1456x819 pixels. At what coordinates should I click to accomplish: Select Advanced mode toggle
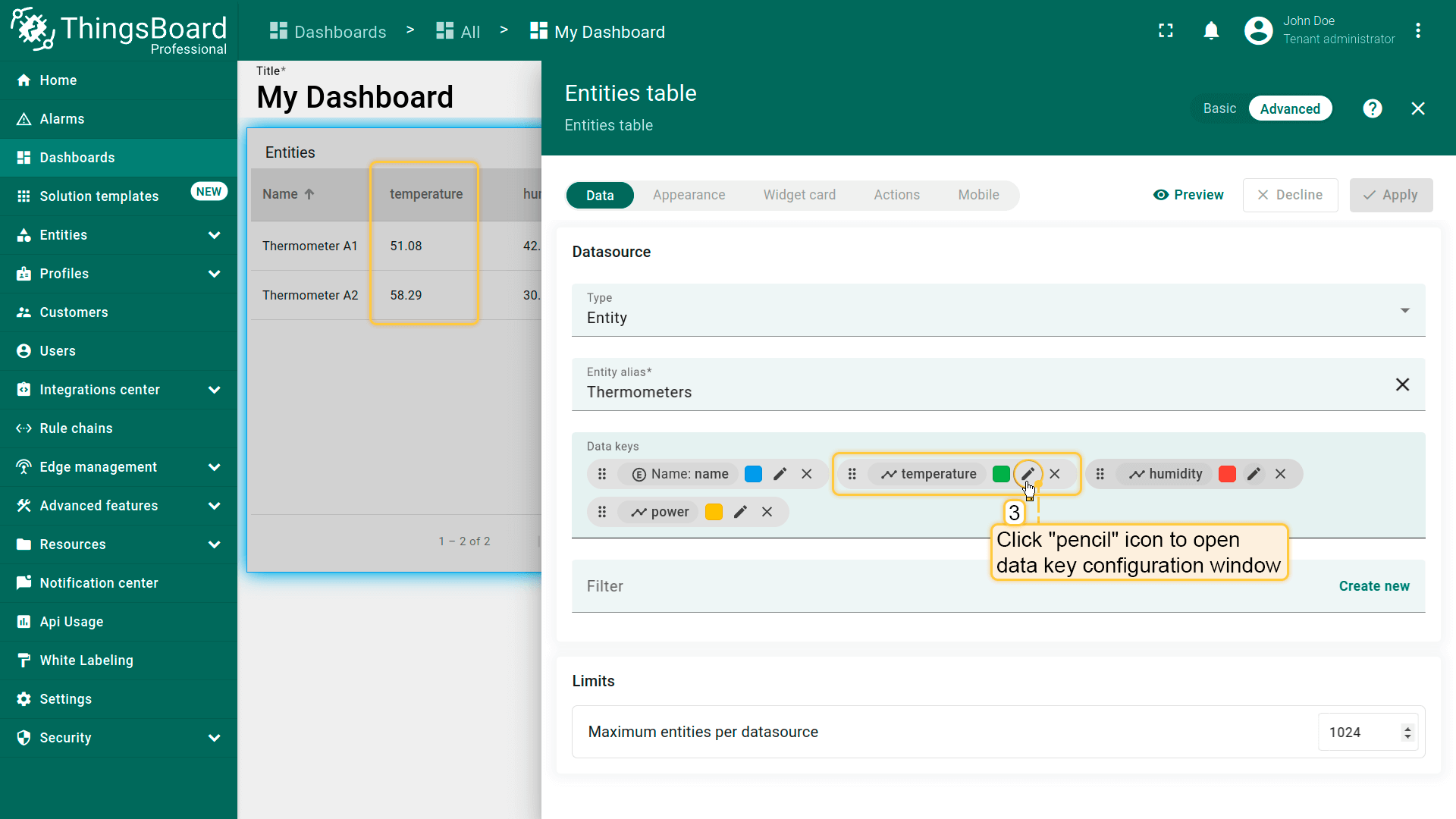click(x=1289, y=108)
